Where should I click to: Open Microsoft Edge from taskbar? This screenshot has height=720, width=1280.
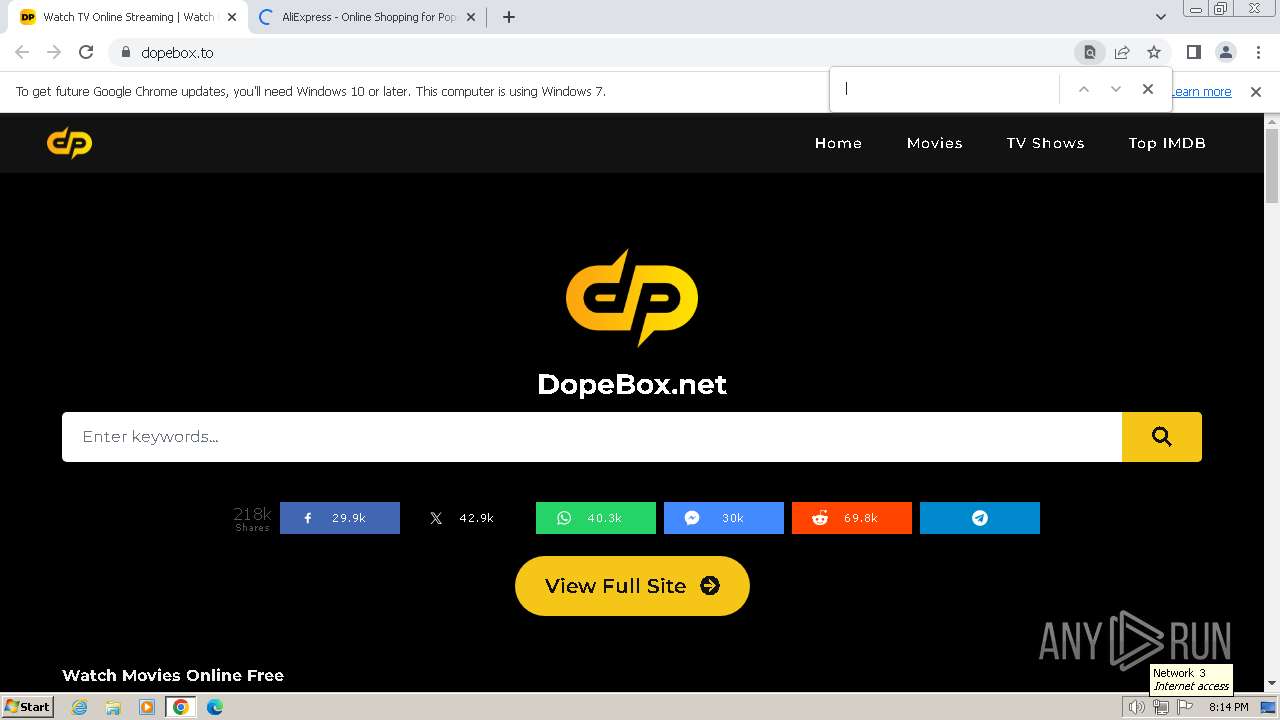click(x=215, y=707)
